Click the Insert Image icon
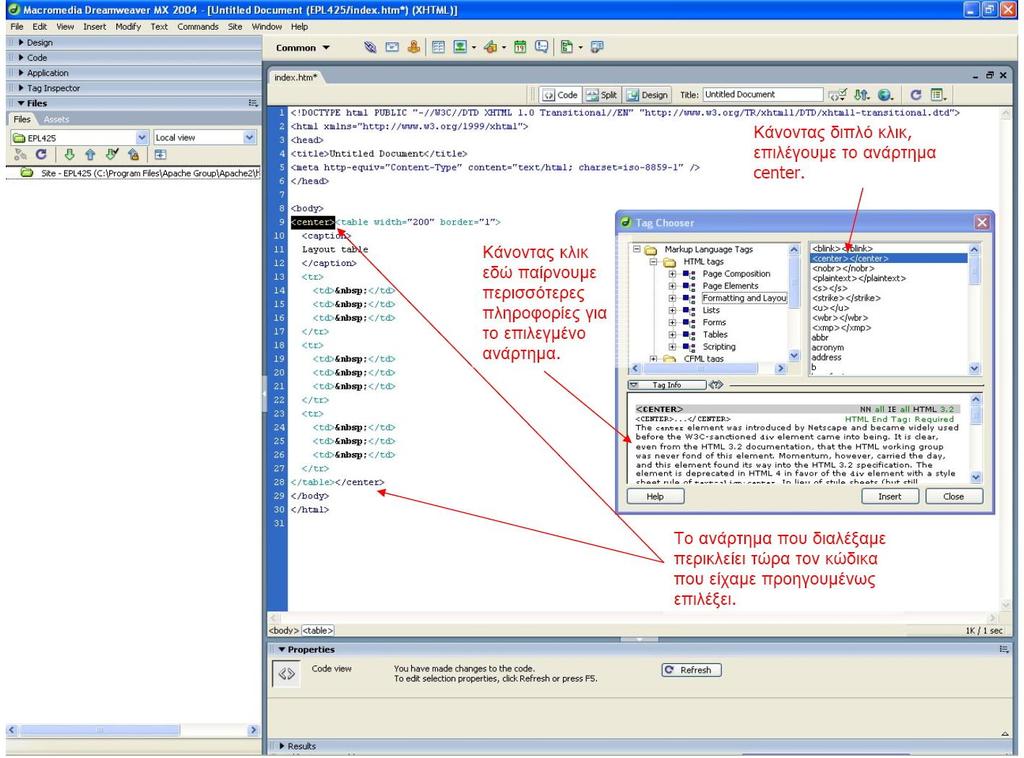1024x758 pixels. pos(460,47)
